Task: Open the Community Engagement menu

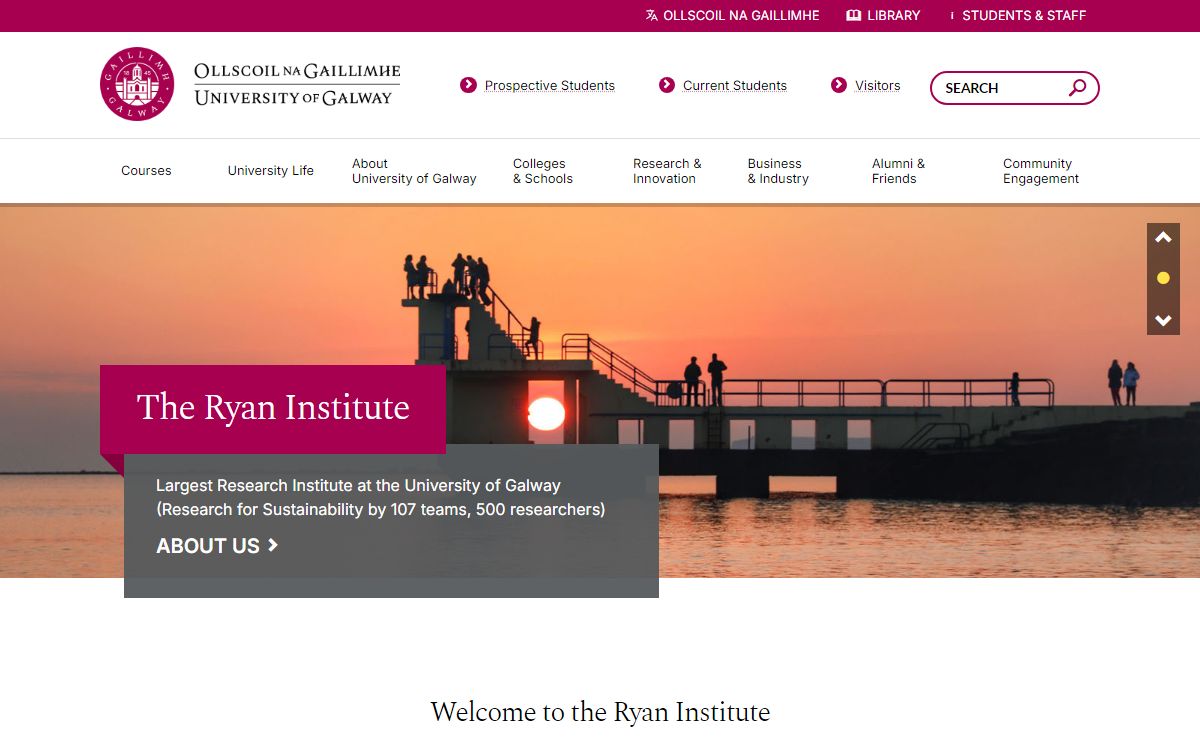Action: [x=1041, y=171]
